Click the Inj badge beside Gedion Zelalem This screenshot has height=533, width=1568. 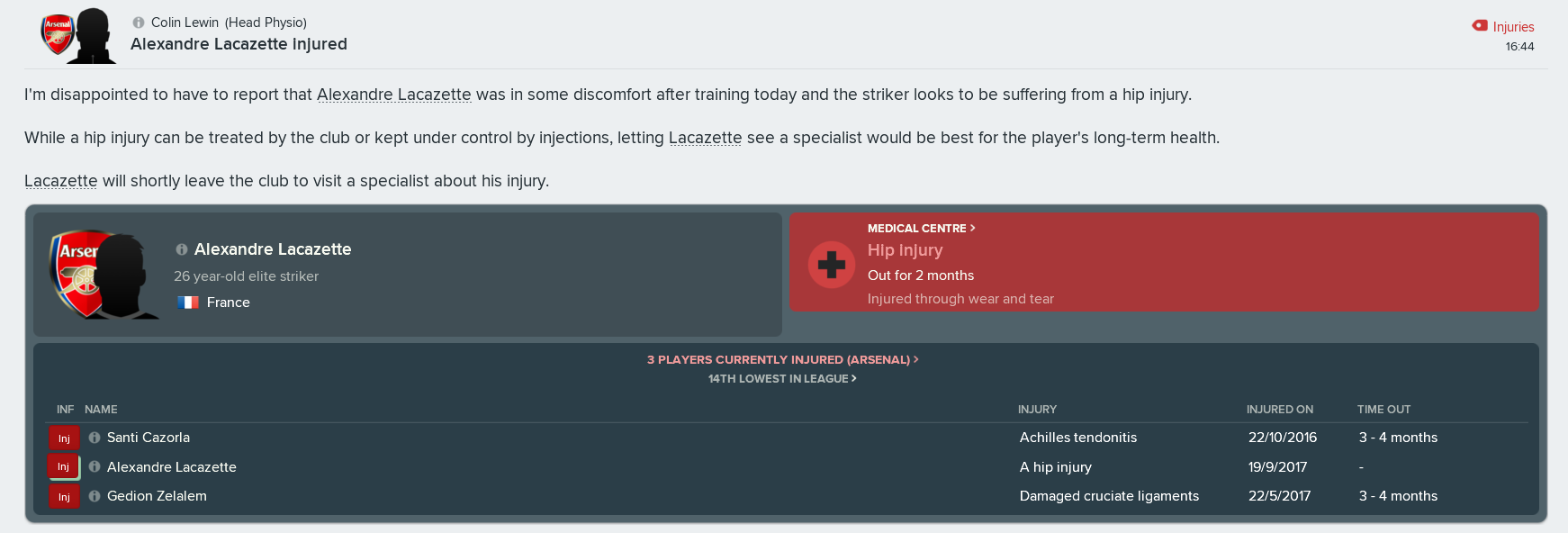coord(64,497)
